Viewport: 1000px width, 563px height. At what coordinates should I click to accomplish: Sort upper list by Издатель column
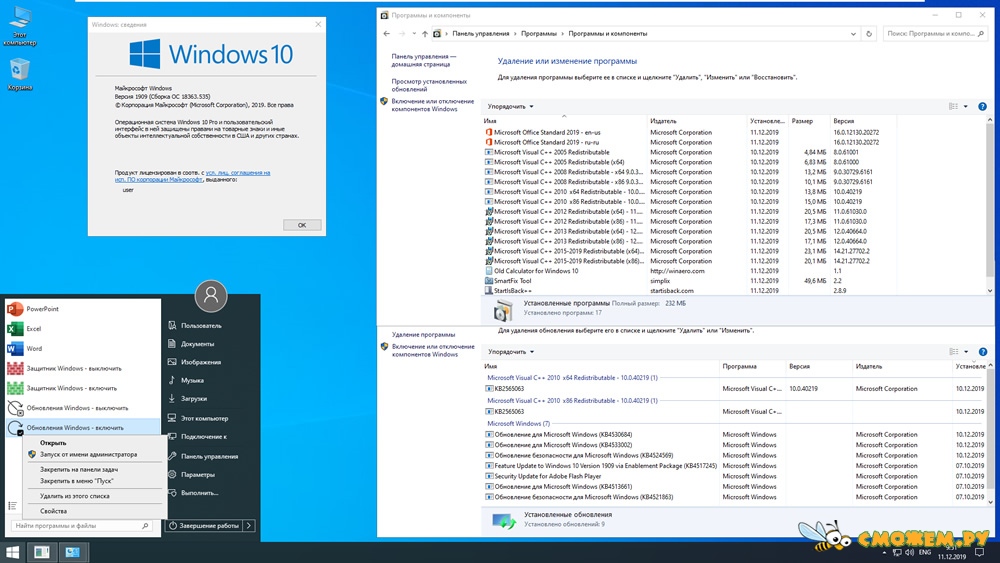tap(663, 121)
